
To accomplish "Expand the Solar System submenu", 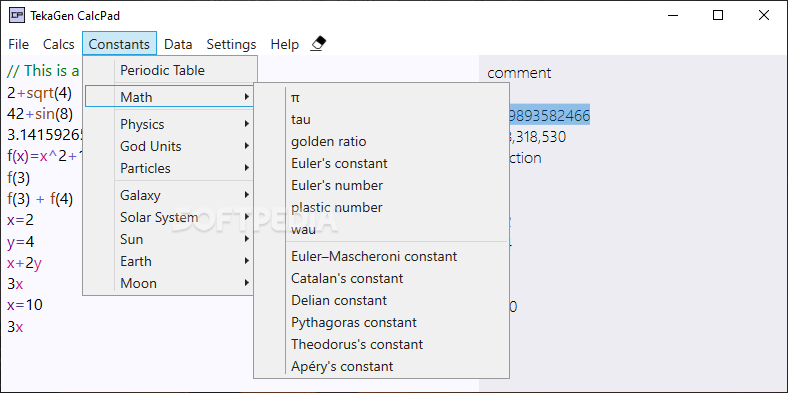I will click(x=170, y=217).
